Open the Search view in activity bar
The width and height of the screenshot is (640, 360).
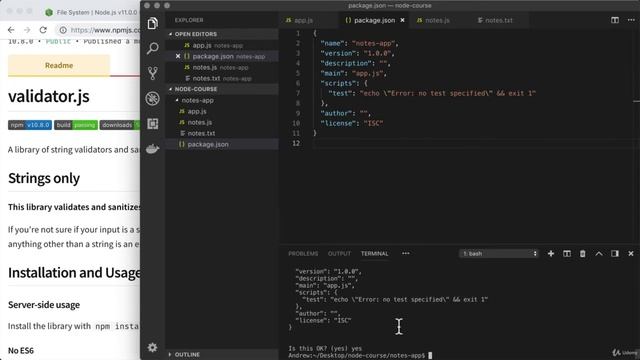[153, 48]
